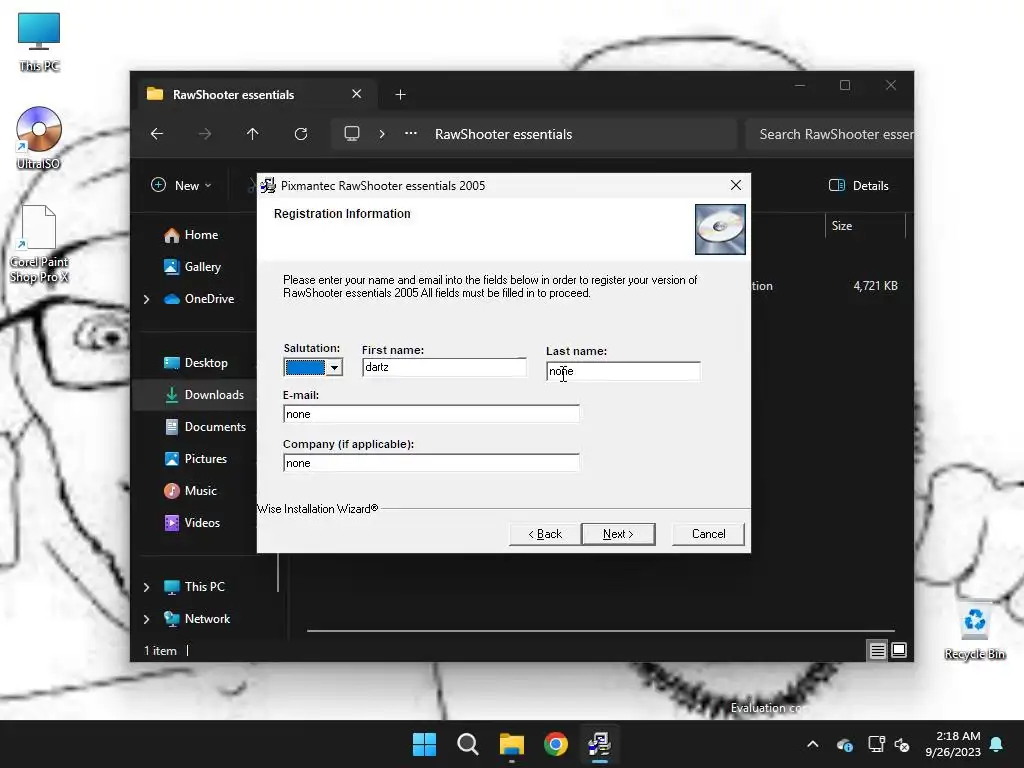The height and width of the screenshot is (768, 1024).
Task: Click the installer taskbar icon
Action: pyautogui.click(x=600, y=744)
